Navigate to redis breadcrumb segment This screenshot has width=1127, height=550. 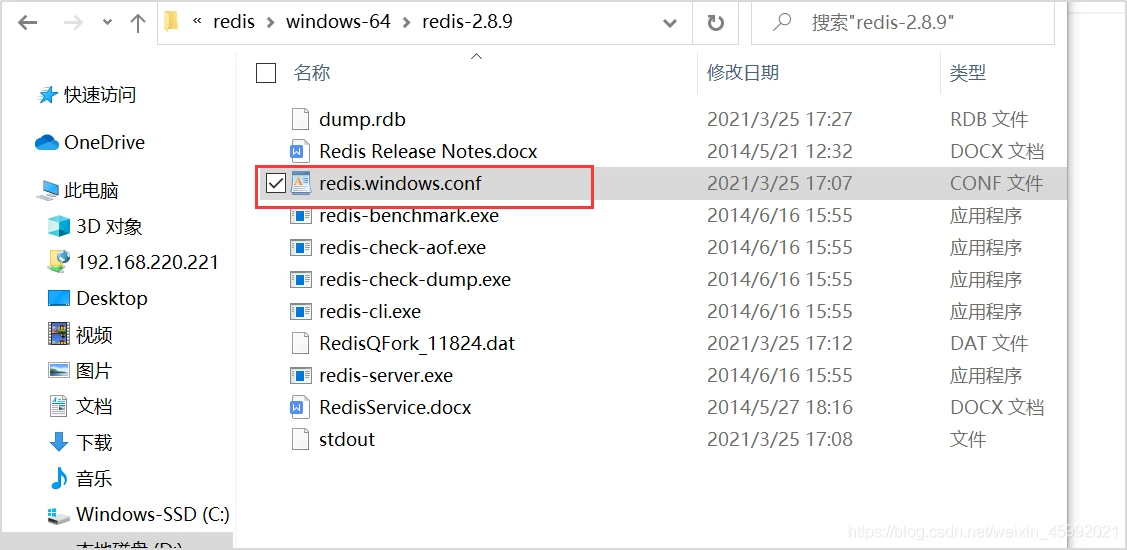coord(234,22)
